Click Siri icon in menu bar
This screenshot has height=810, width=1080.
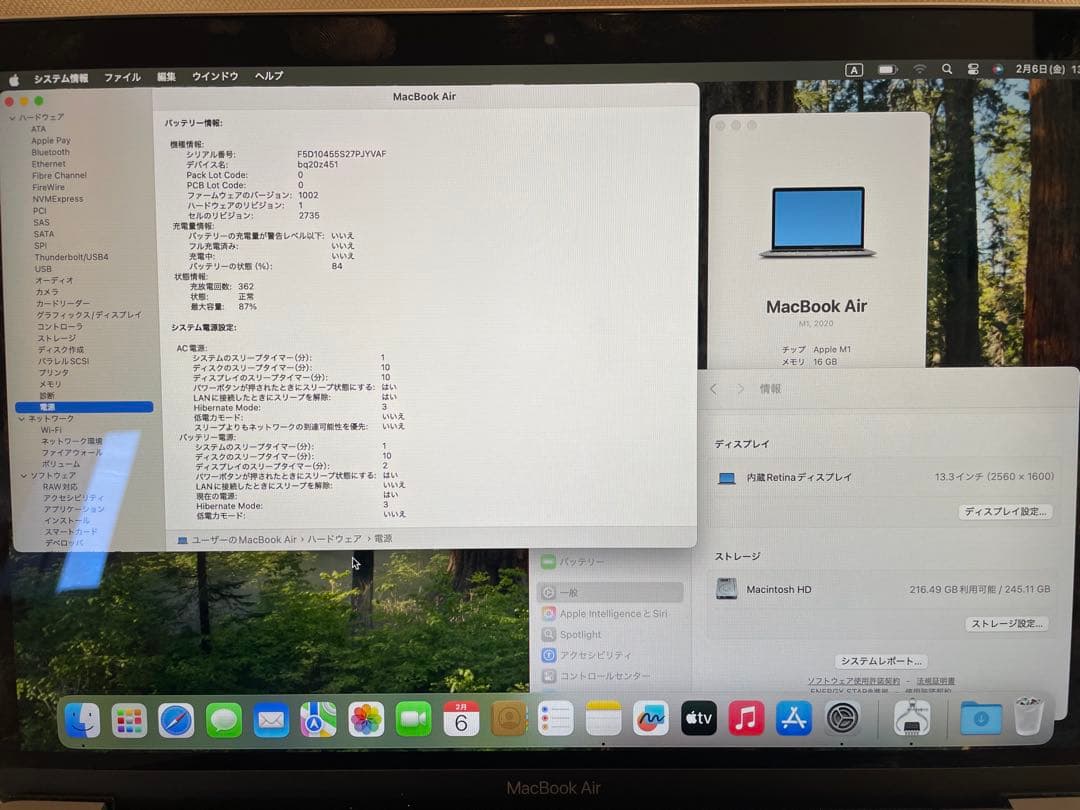(997, 69)
